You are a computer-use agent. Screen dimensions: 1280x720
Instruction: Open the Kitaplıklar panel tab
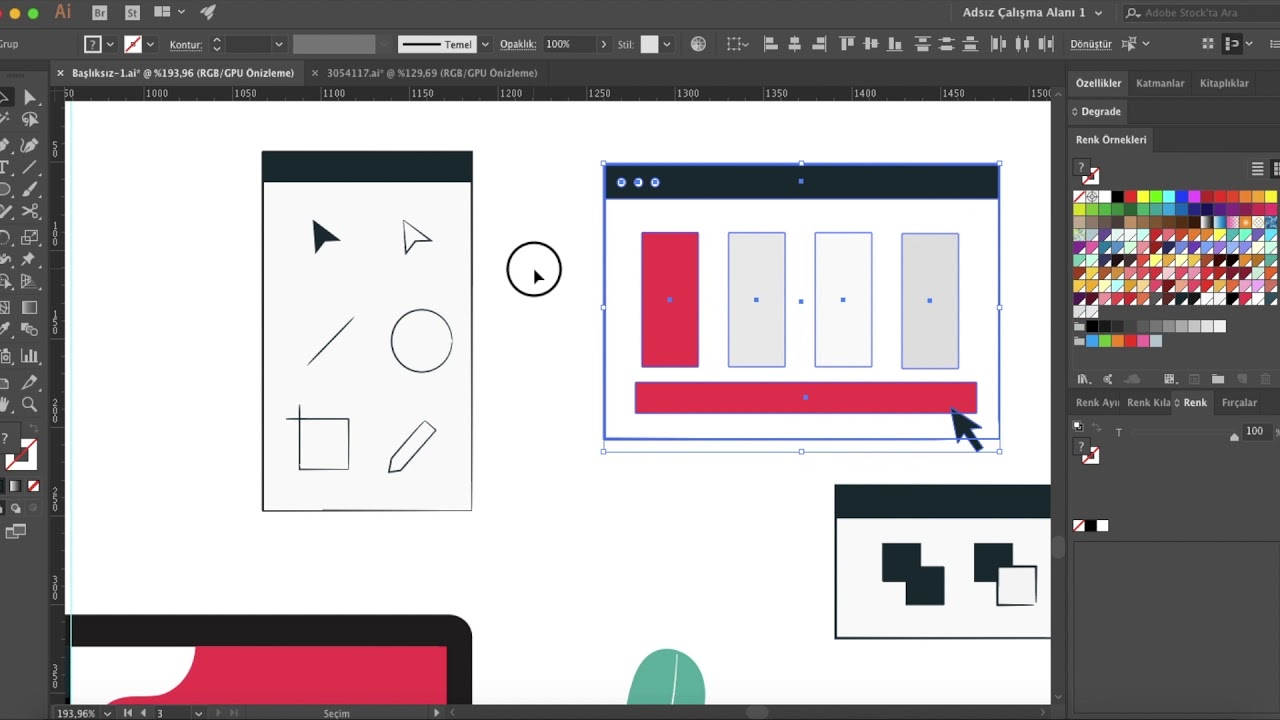(1224, 83)
